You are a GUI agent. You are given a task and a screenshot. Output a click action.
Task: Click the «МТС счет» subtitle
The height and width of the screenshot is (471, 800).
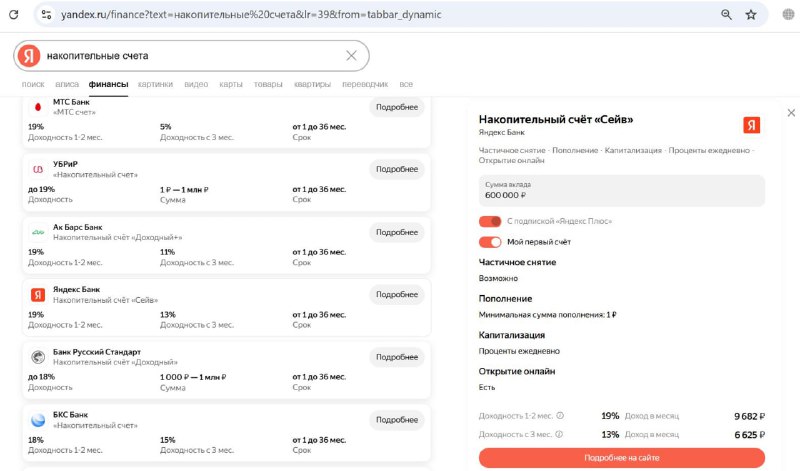74,112
